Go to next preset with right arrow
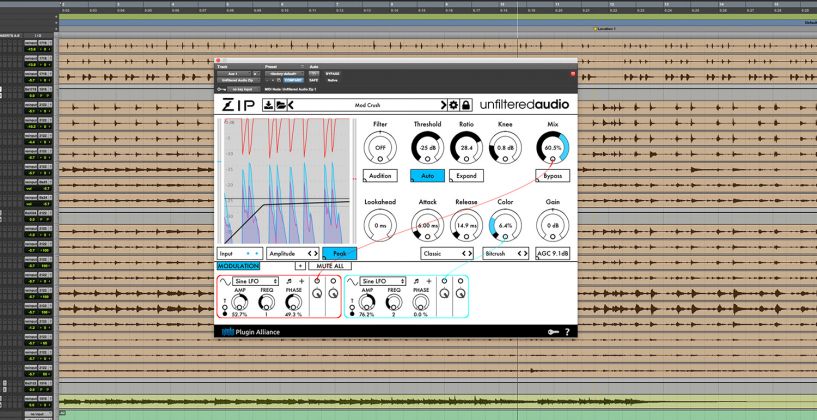This screenshot has height=420, width=817. [x=443, y=105]
